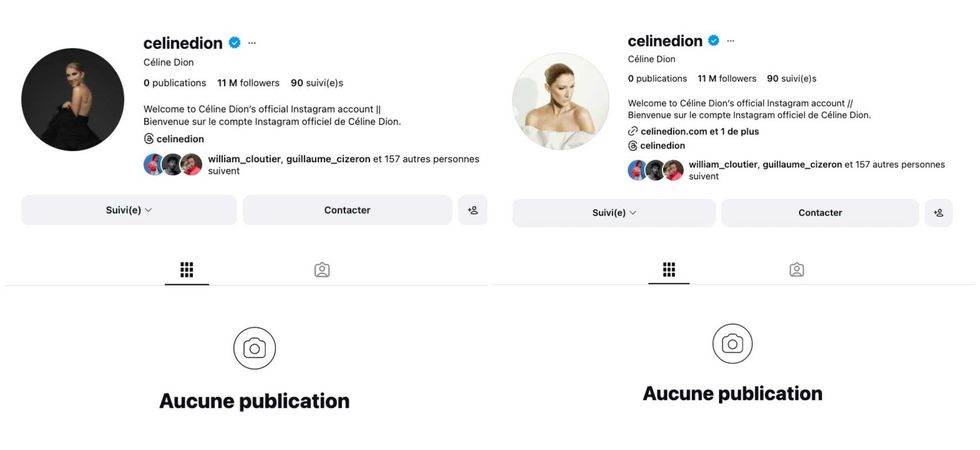View the 11 M followers list on left profile

(x=248, y=83)
